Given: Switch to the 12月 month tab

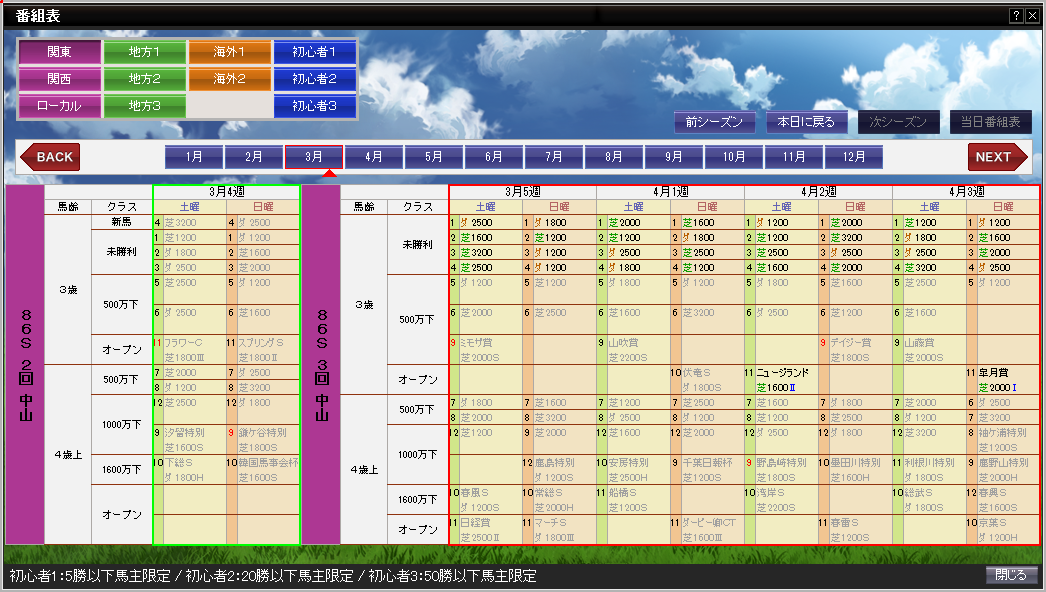Looking at the screenshot, I should pyautogui.click(x=854, y=157).
